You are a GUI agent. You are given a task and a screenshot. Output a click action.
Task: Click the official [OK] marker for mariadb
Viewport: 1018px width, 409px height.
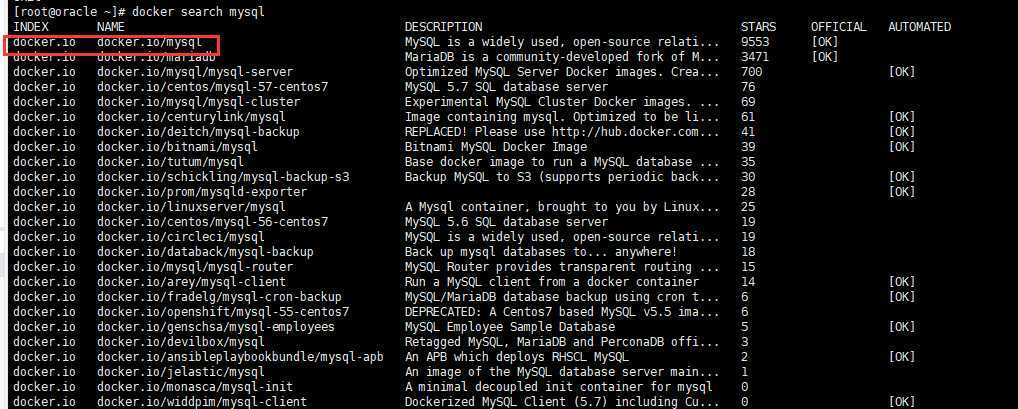point(825,57)
